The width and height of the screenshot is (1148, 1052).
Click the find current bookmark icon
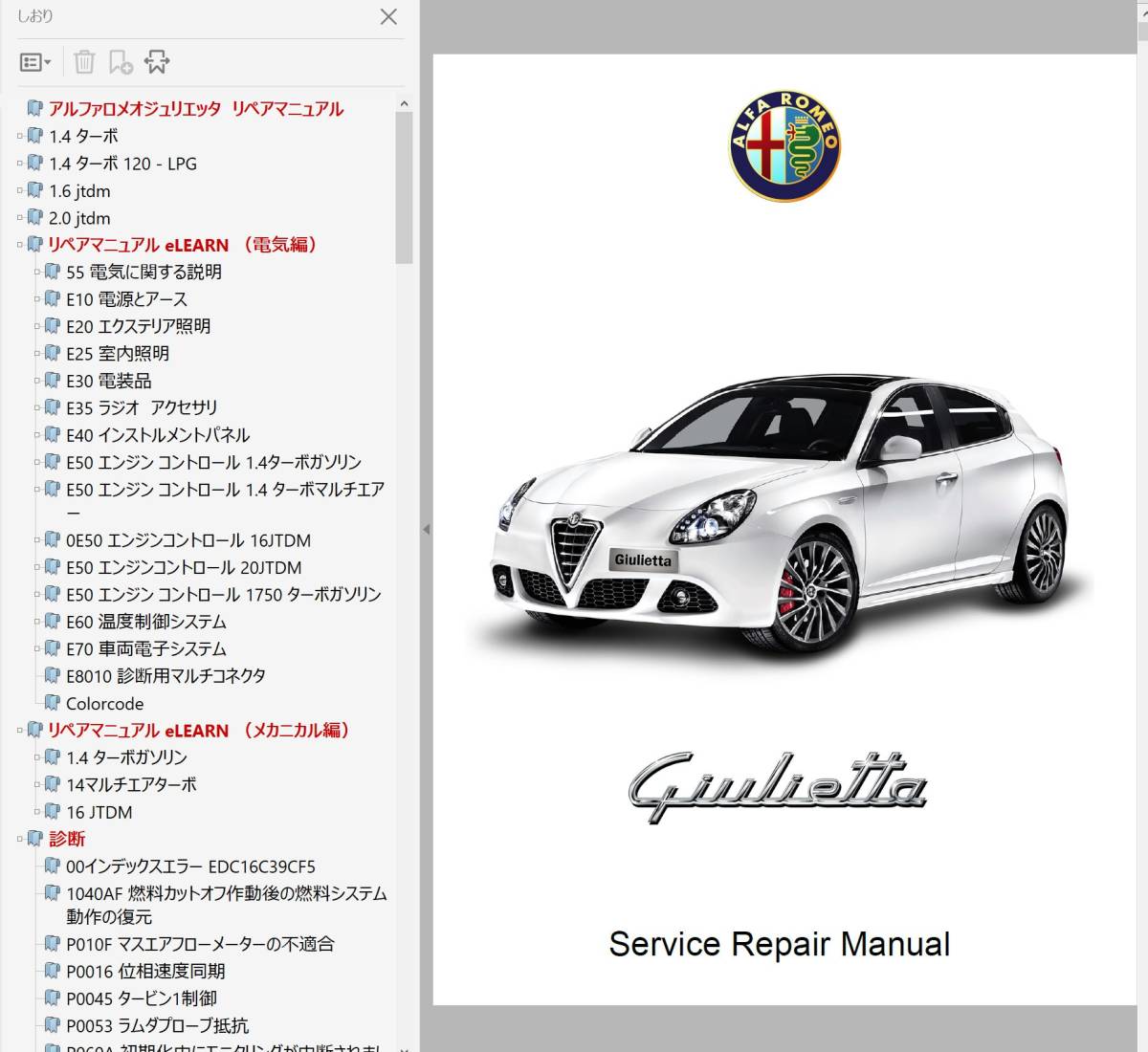[157, 62]
